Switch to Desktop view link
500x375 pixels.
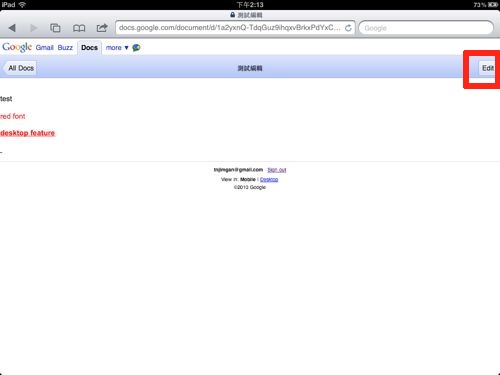(269, 179)
